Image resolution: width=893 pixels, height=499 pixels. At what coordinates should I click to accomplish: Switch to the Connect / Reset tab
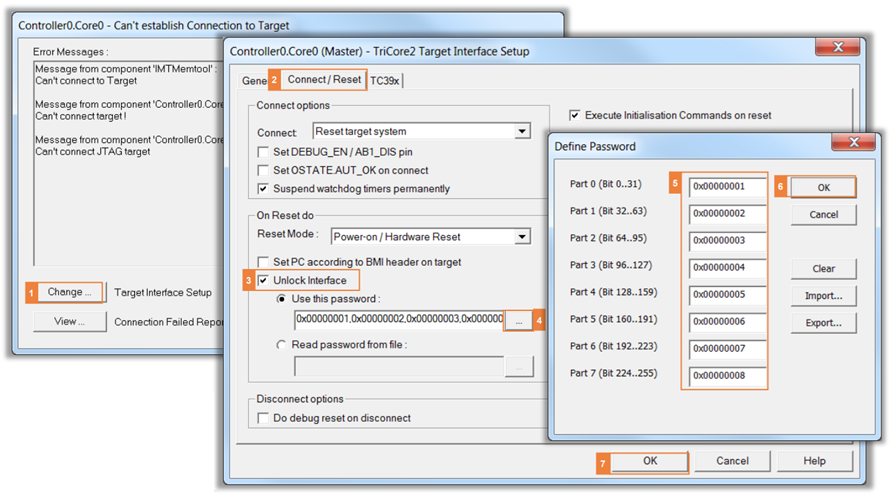pos(323,80)
